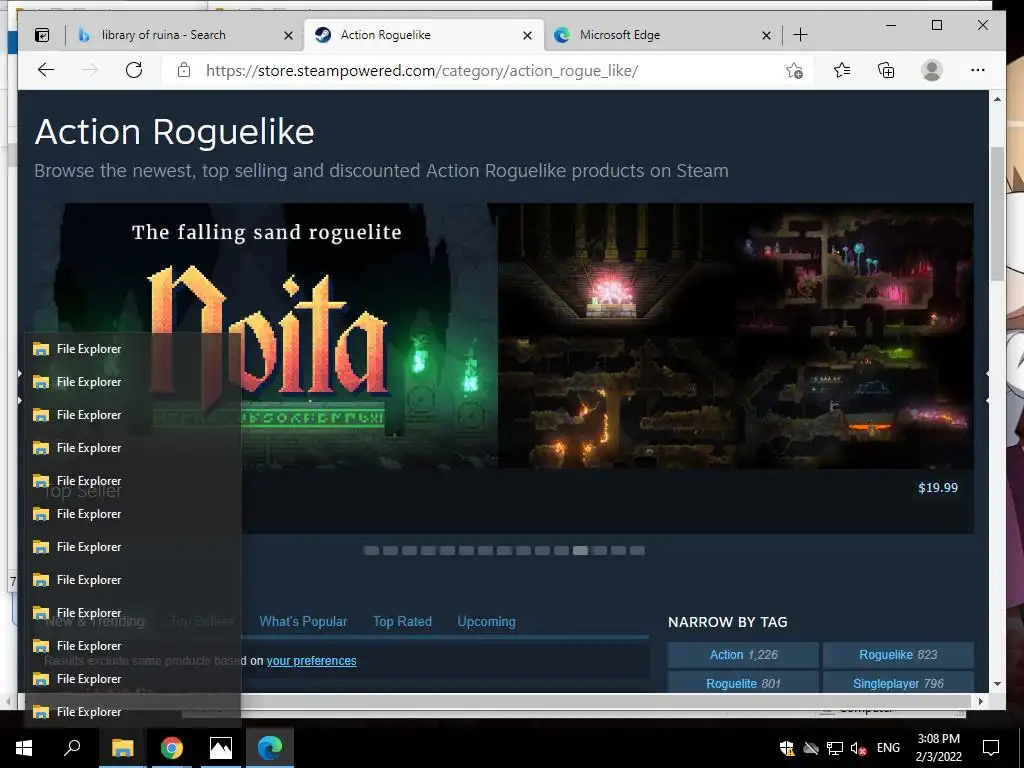Switch to 'library of ruina - Search' tab
The height and width of the screenshot is (768, 1024).
coord(163,35)
